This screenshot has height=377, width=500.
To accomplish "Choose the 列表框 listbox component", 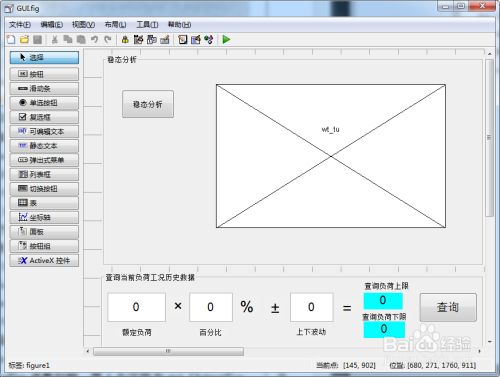I will [44, 175].
